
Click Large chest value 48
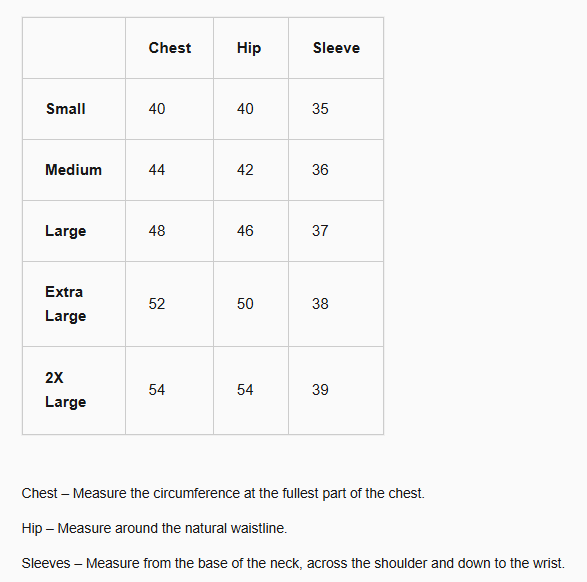(x=156, y=231)
